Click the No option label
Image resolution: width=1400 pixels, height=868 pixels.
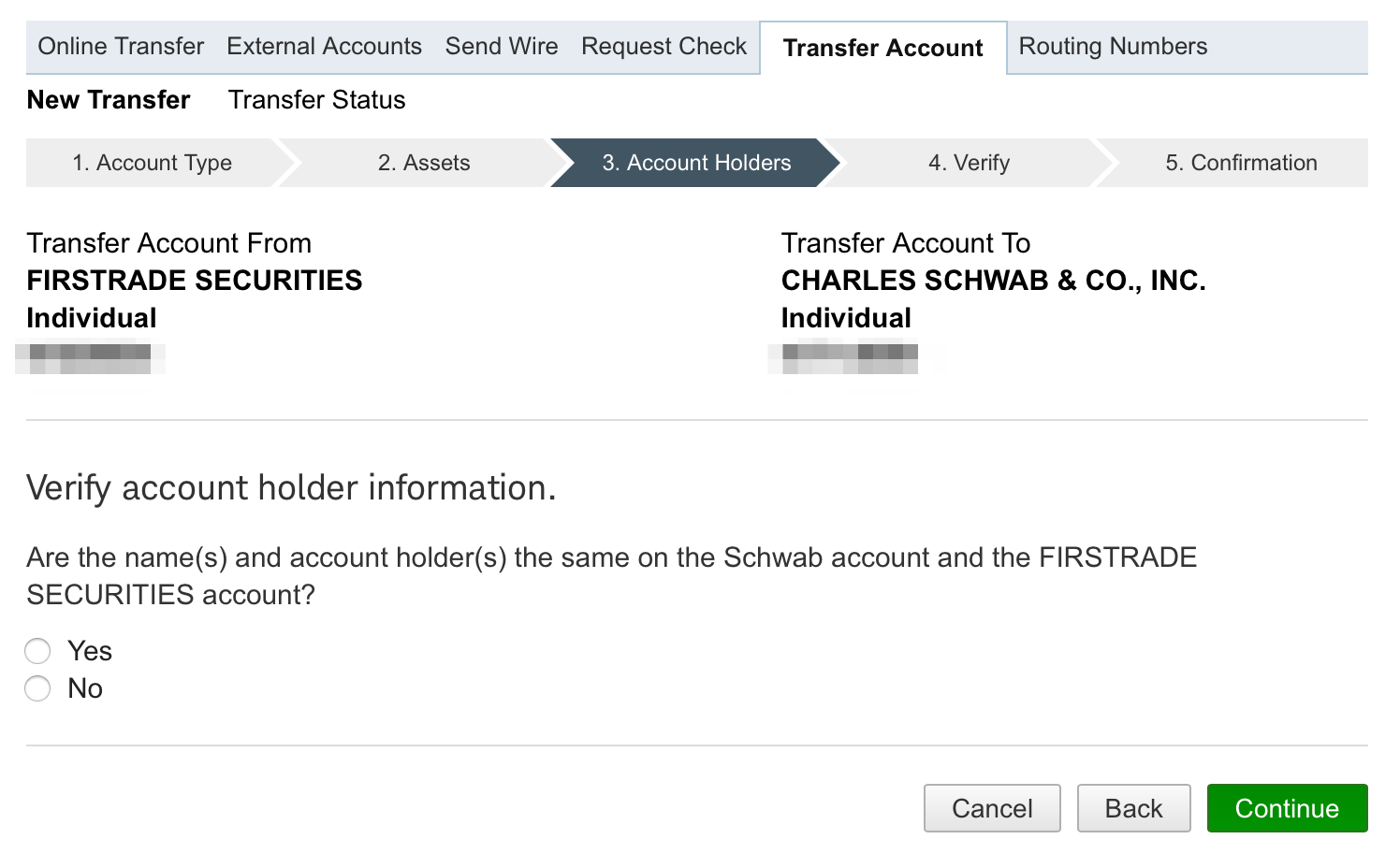pyautogui.click(x=85, y=689)
